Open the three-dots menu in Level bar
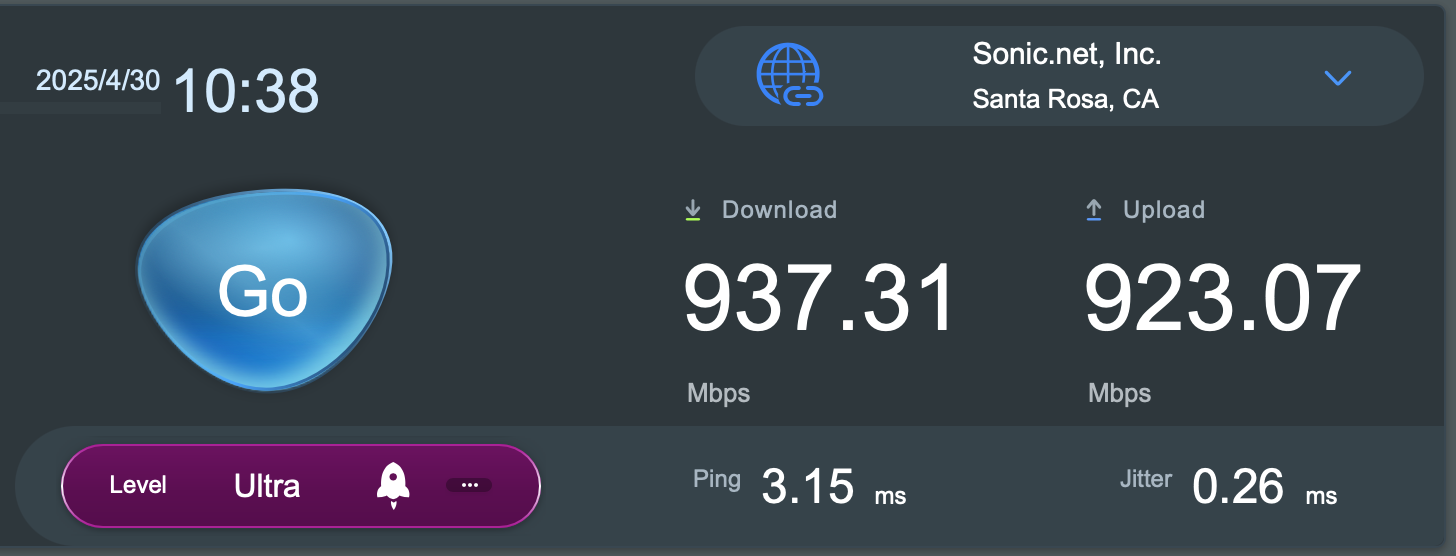Viewport: 1456px width, 556px height. point(469,485)
